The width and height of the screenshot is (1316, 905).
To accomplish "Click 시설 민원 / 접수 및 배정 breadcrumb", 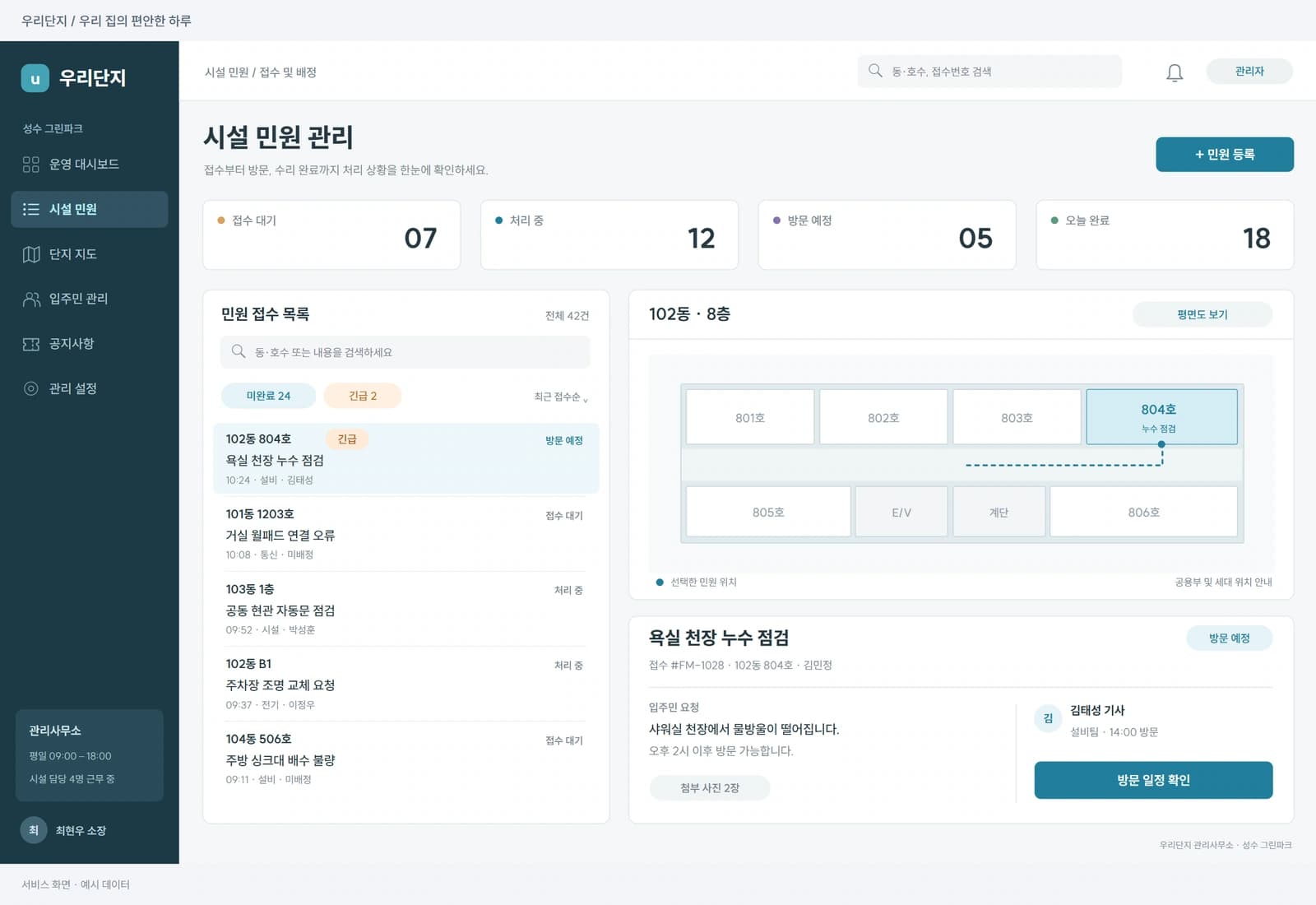I will pos(261,72).
